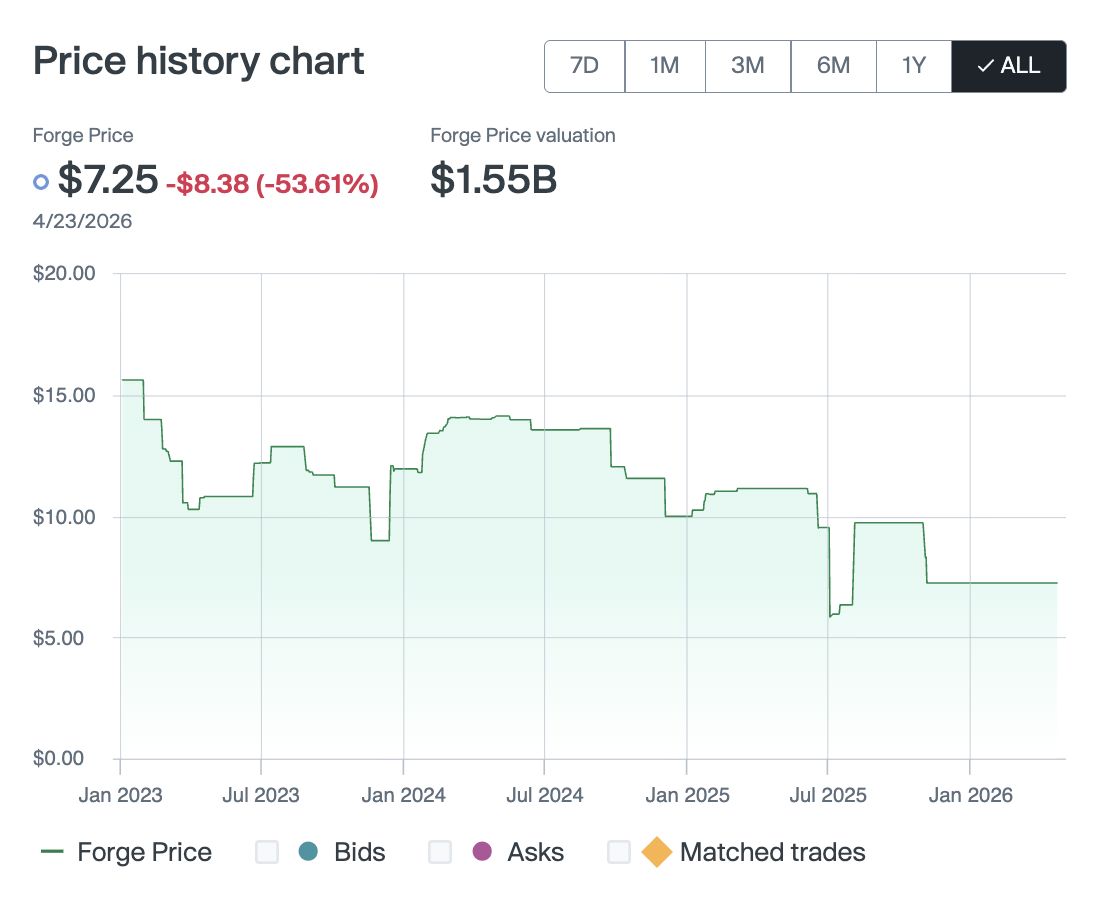Switch to the 7D time range
Viewport: 1100px width, 904px height.
pos(584,66)
